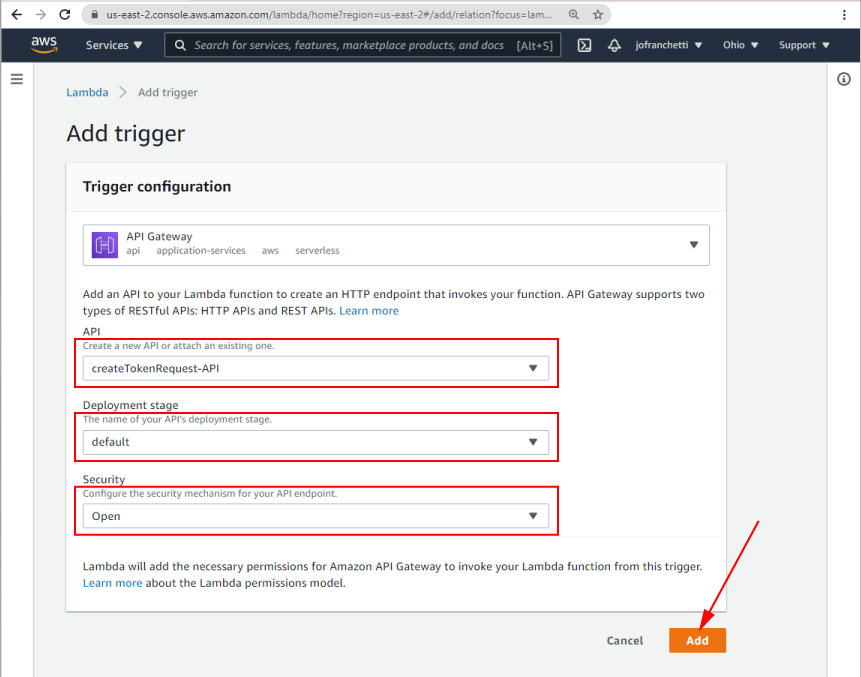This screenshot has height=677, width=861.
Task: Click the AWS home logo
Action: click(x=44, y=44)
